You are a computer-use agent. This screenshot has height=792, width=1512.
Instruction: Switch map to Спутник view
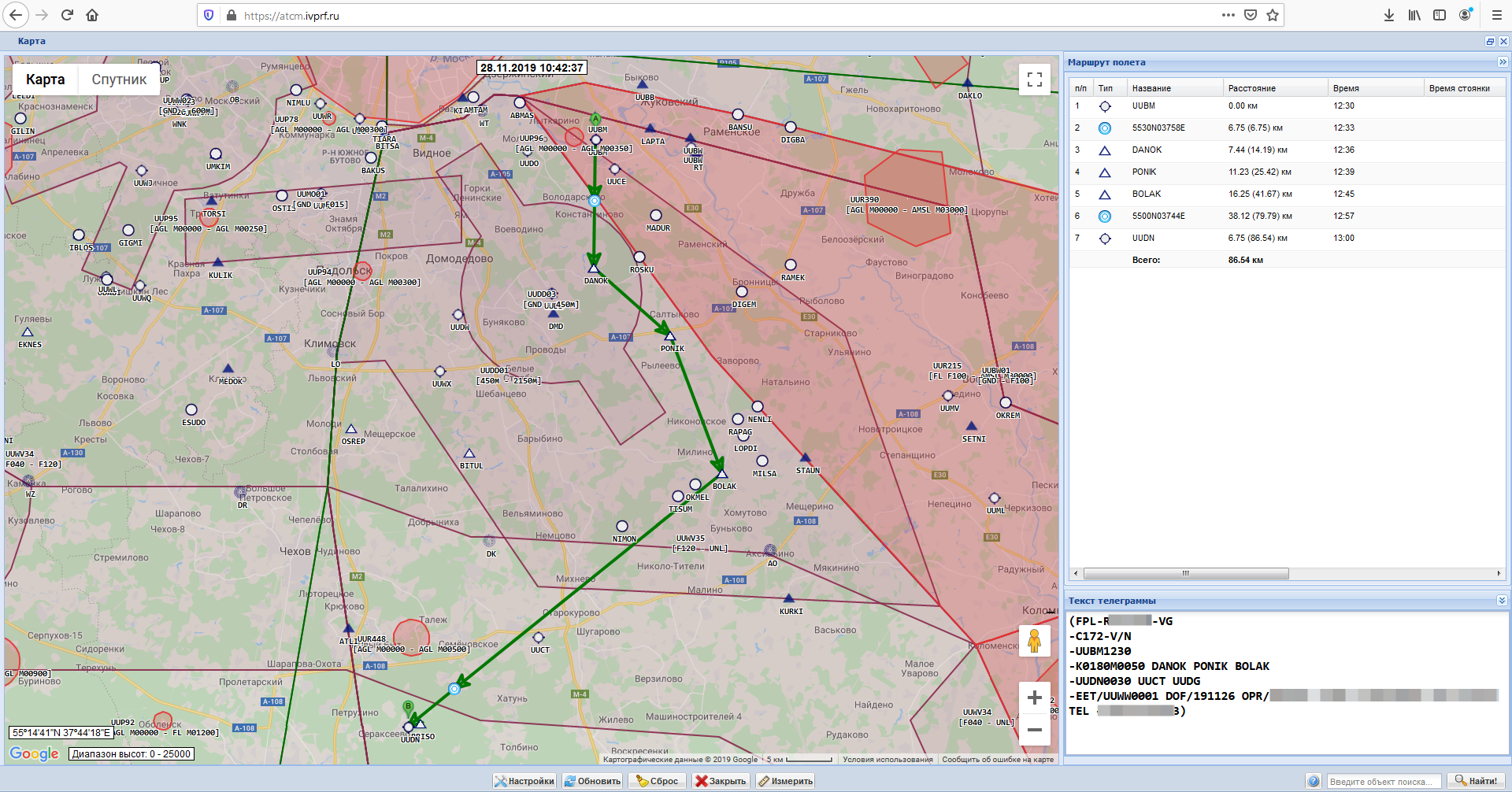[119, 80]
